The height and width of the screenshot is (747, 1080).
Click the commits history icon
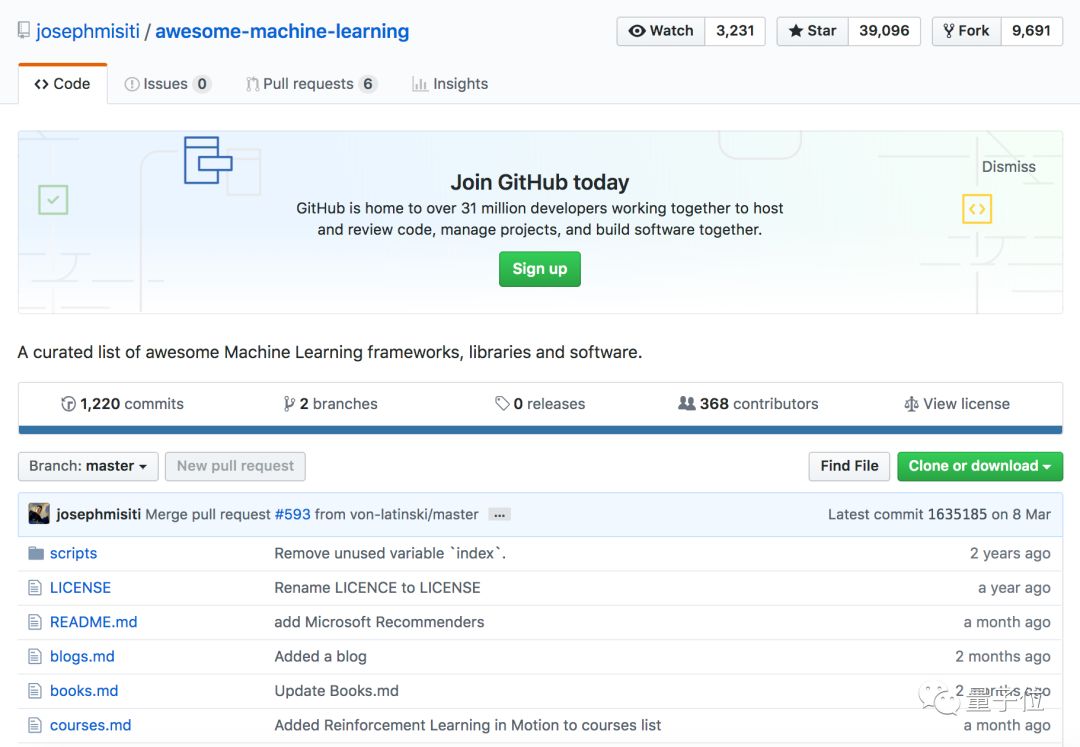coord(68,404)
